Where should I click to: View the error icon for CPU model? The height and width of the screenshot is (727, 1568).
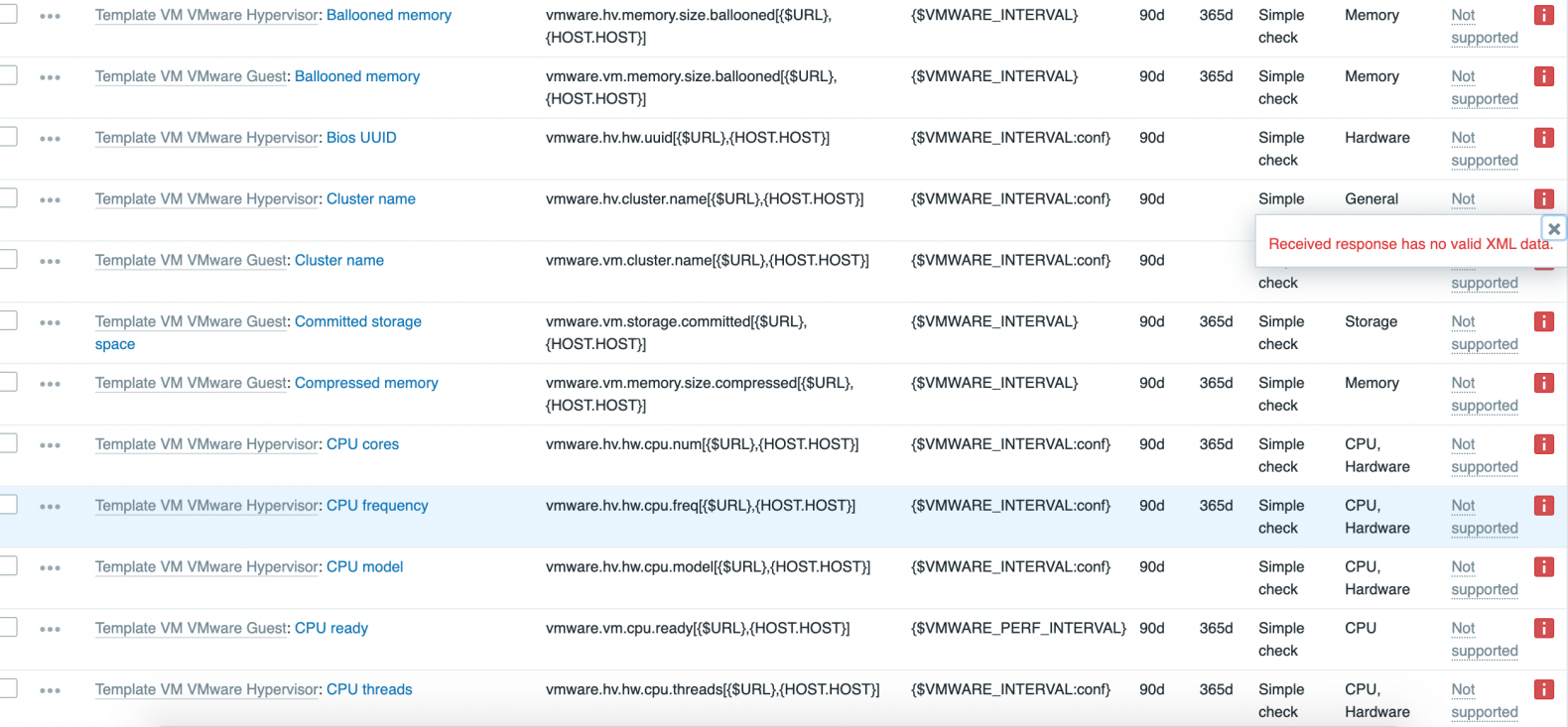[x=1544, y=567]
